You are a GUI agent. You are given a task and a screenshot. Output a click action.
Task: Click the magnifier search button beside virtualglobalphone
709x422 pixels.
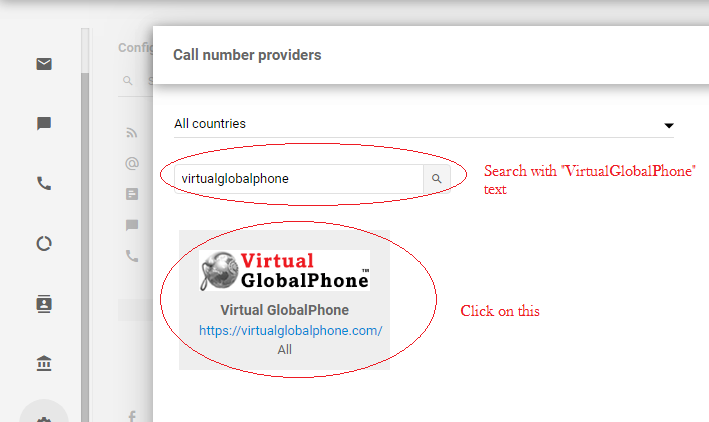point(436,179)
